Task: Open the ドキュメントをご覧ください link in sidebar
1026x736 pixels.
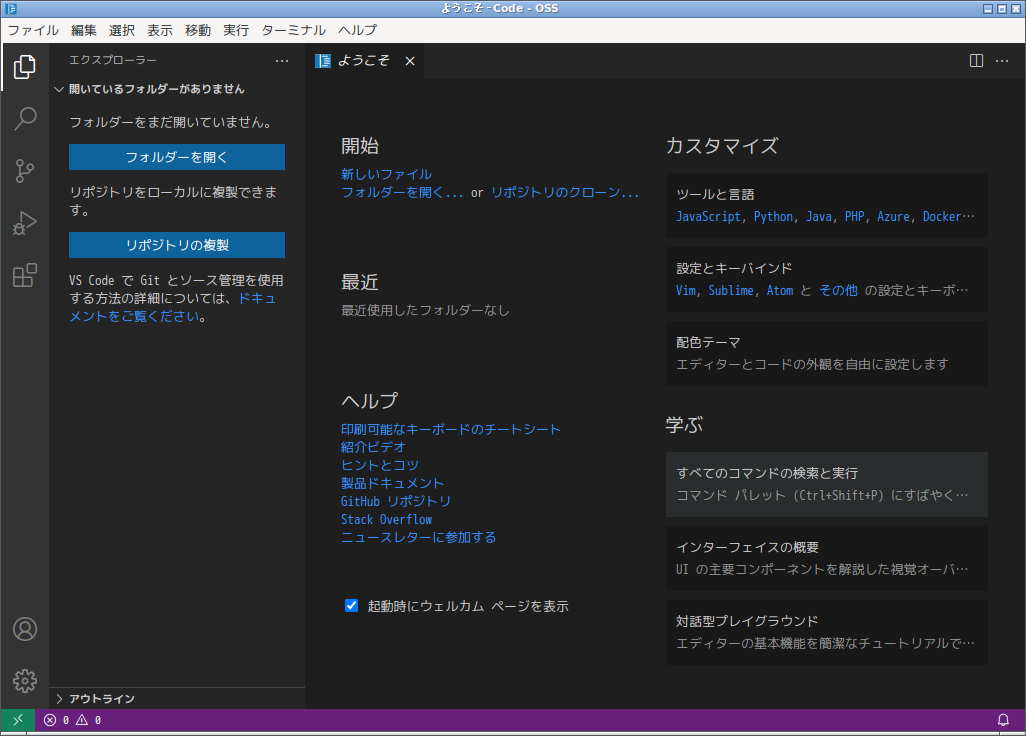Action: coord(173,307)
